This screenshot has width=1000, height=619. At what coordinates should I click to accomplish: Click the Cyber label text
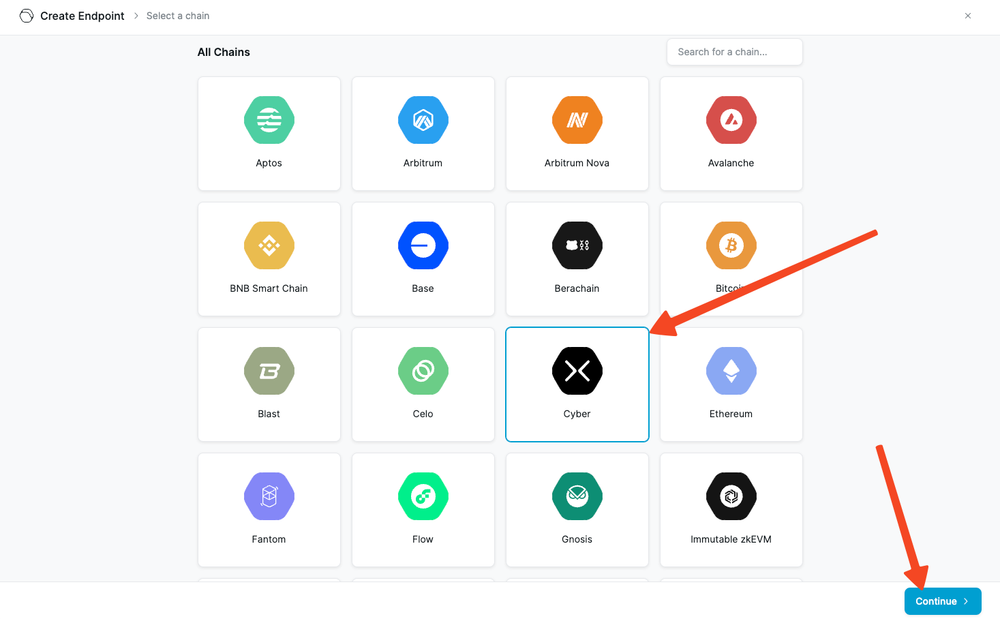(577, 414)
